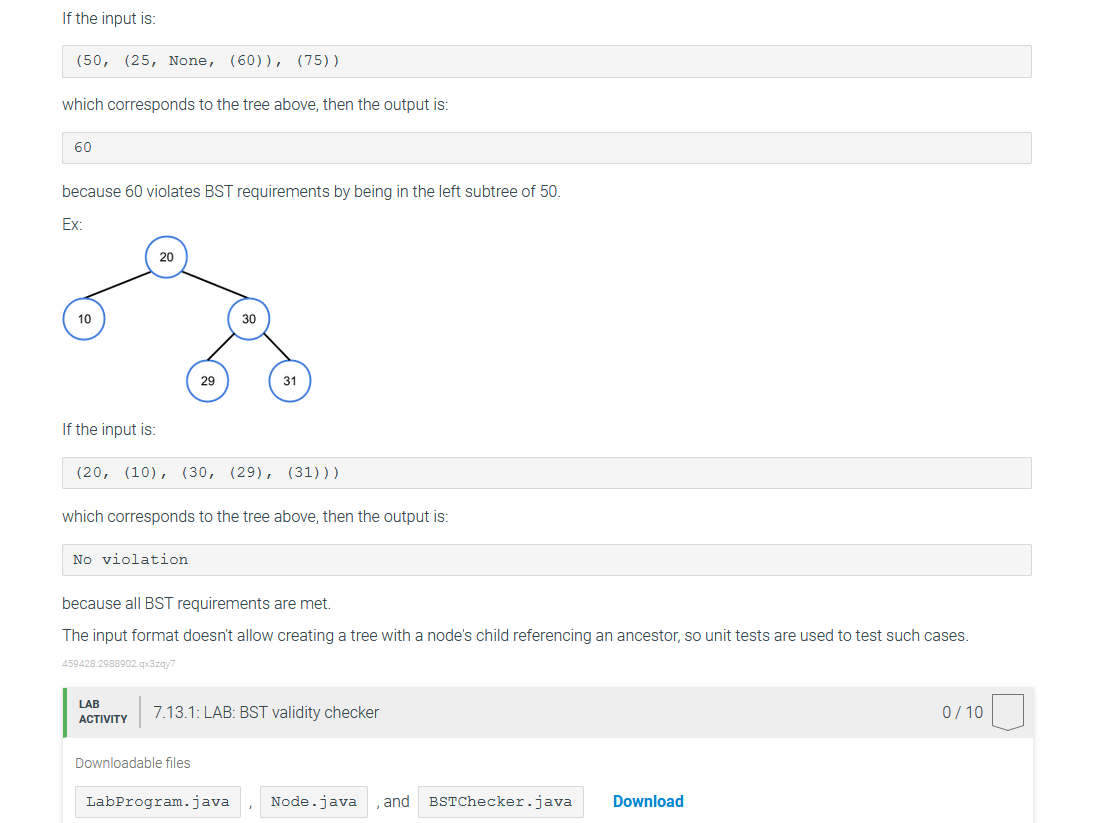The image size is (1095, 823).
Task: Select the Node.java file chip
Action: 314,801
